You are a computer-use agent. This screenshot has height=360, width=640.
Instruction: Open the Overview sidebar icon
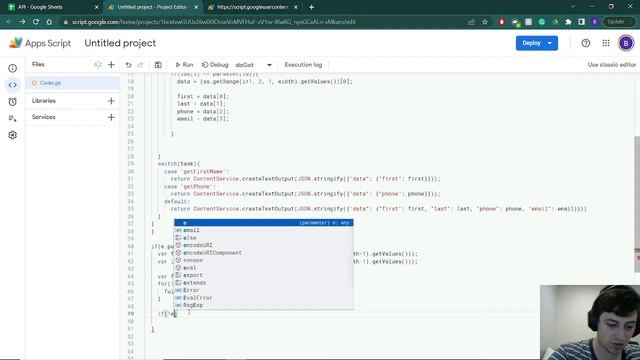pyautogui.click(x=13, y=68)
